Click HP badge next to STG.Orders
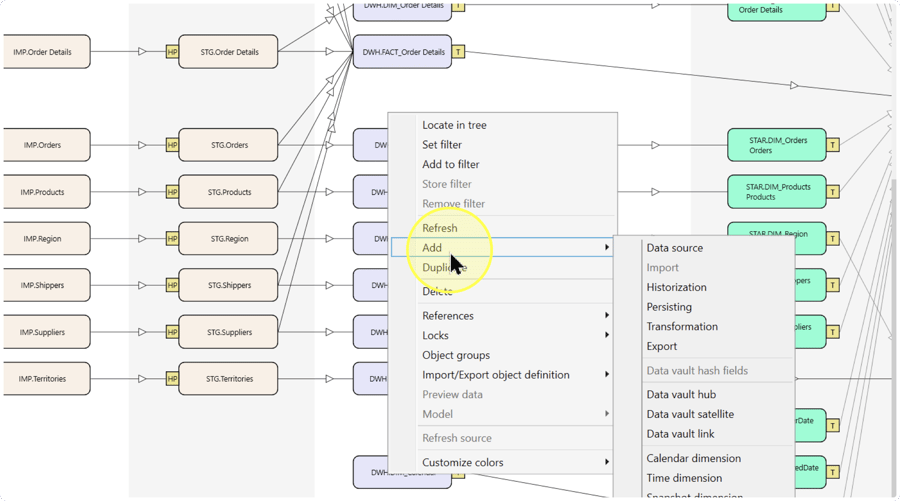 (172, 145)
